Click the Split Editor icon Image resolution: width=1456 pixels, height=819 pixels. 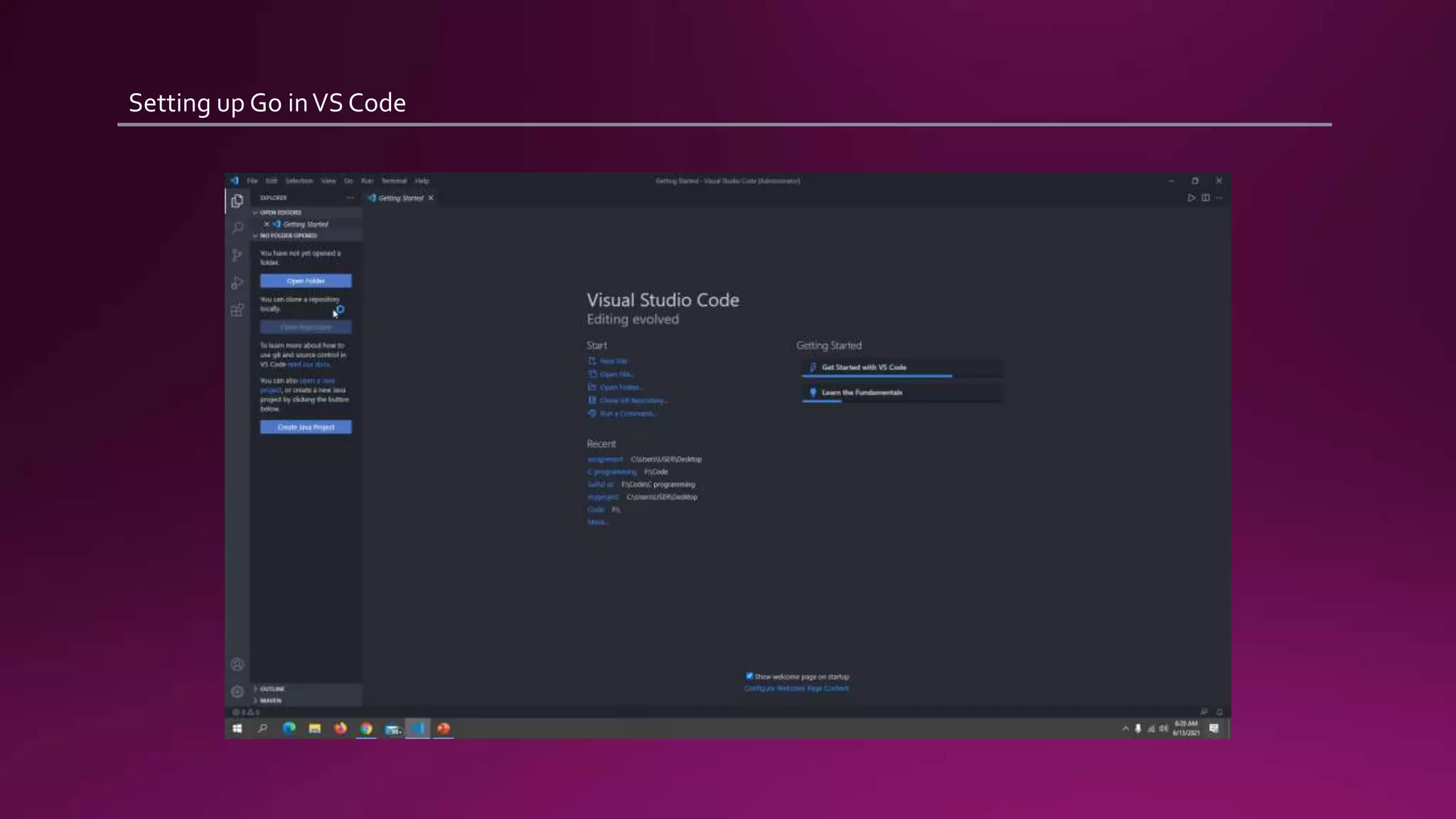1206,198
